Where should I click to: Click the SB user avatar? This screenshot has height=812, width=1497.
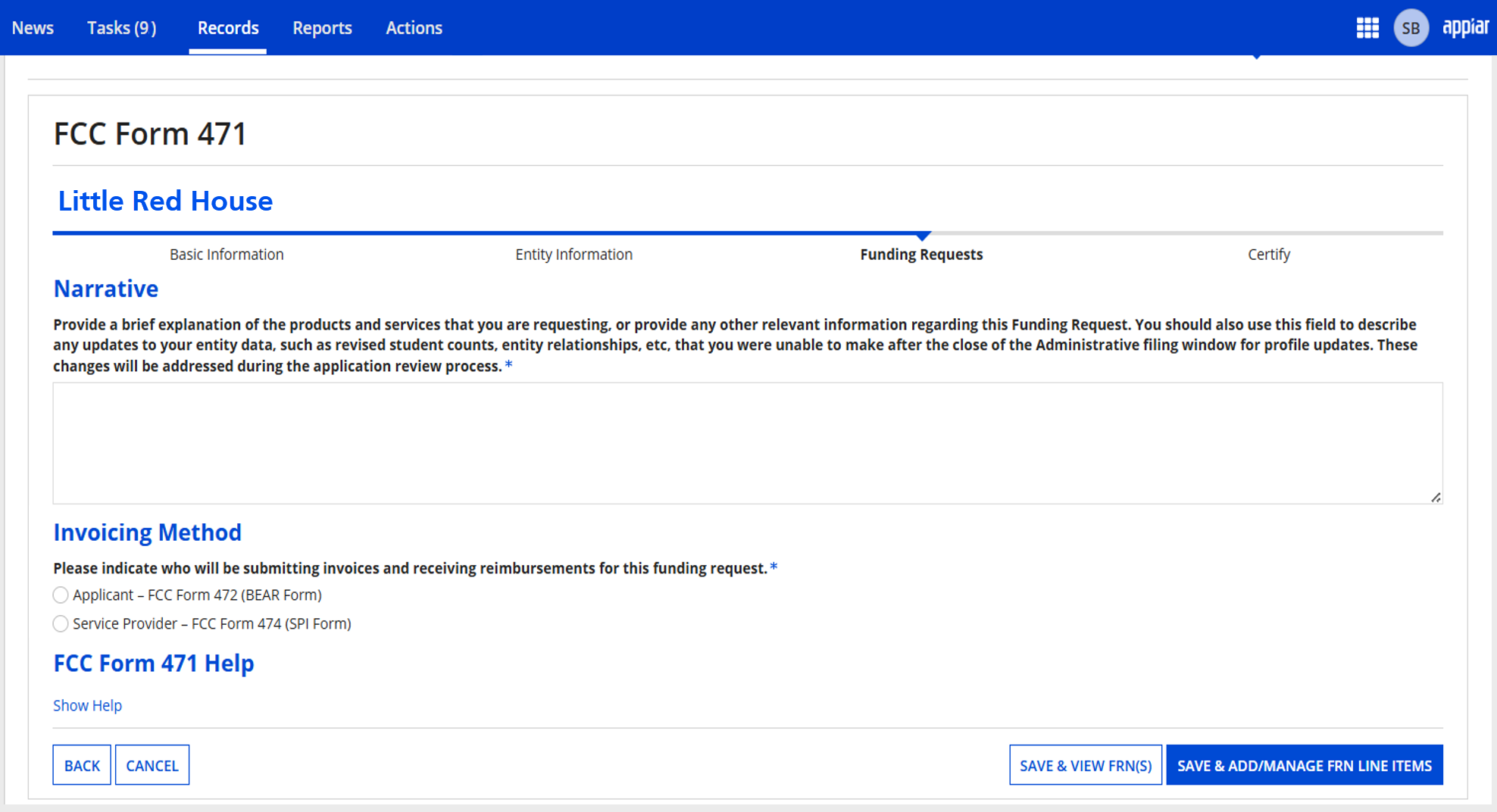(1410, 28)
